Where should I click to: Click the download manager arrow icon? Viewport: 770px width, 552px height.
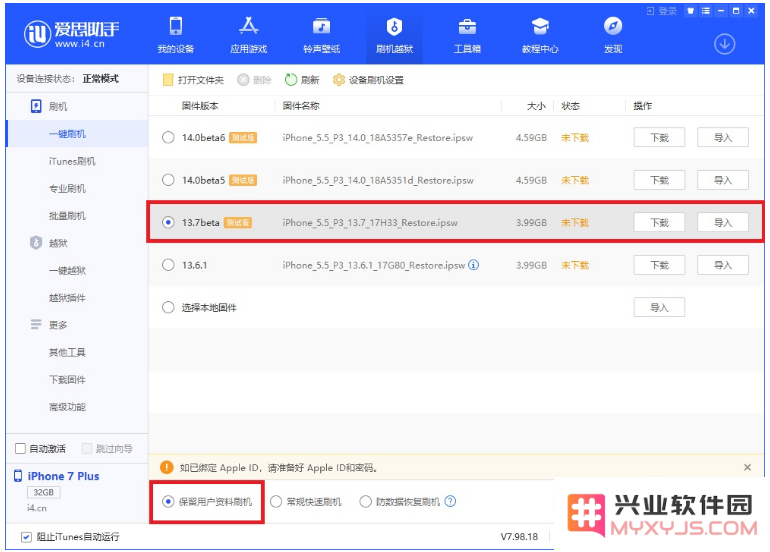pyautogui.click(x=724, y=44)
